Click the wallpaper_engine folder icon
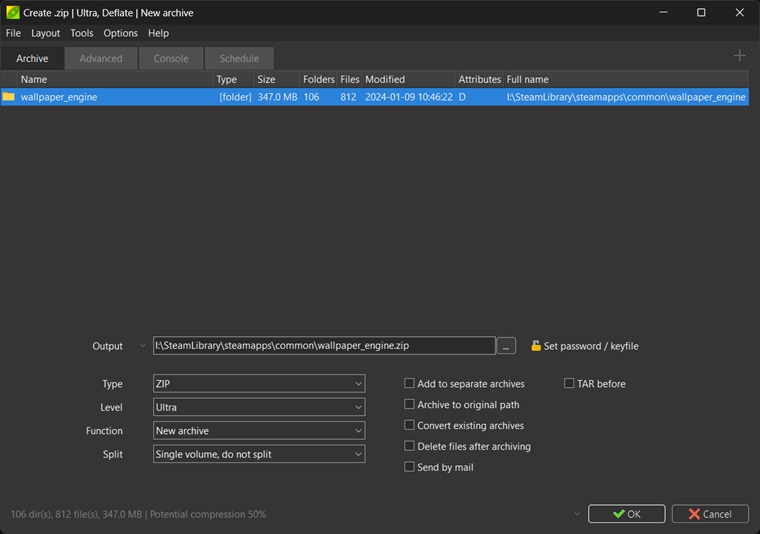The width and height of the screenshot is (760, 534). click(x=8, y=97)
